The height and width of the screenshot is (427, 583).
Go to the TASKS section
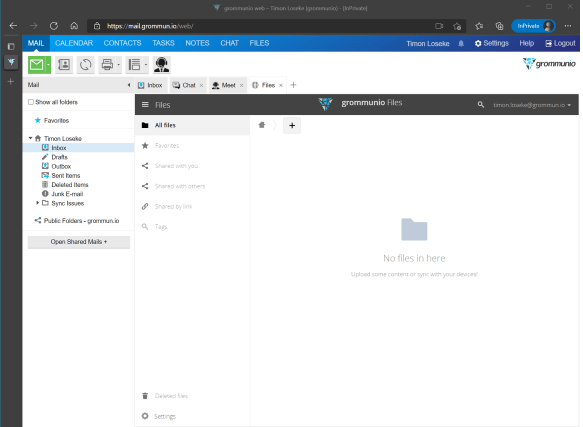point(163,43)
